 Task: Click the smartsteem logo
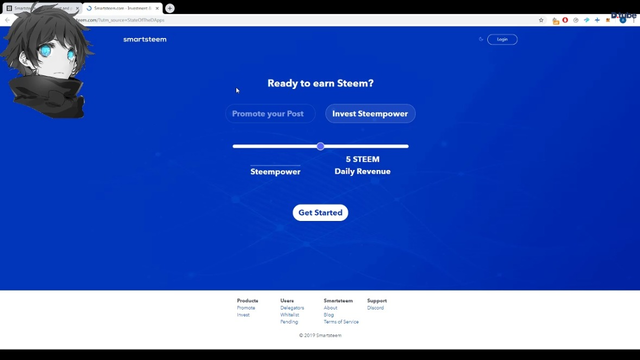(145, 39)
